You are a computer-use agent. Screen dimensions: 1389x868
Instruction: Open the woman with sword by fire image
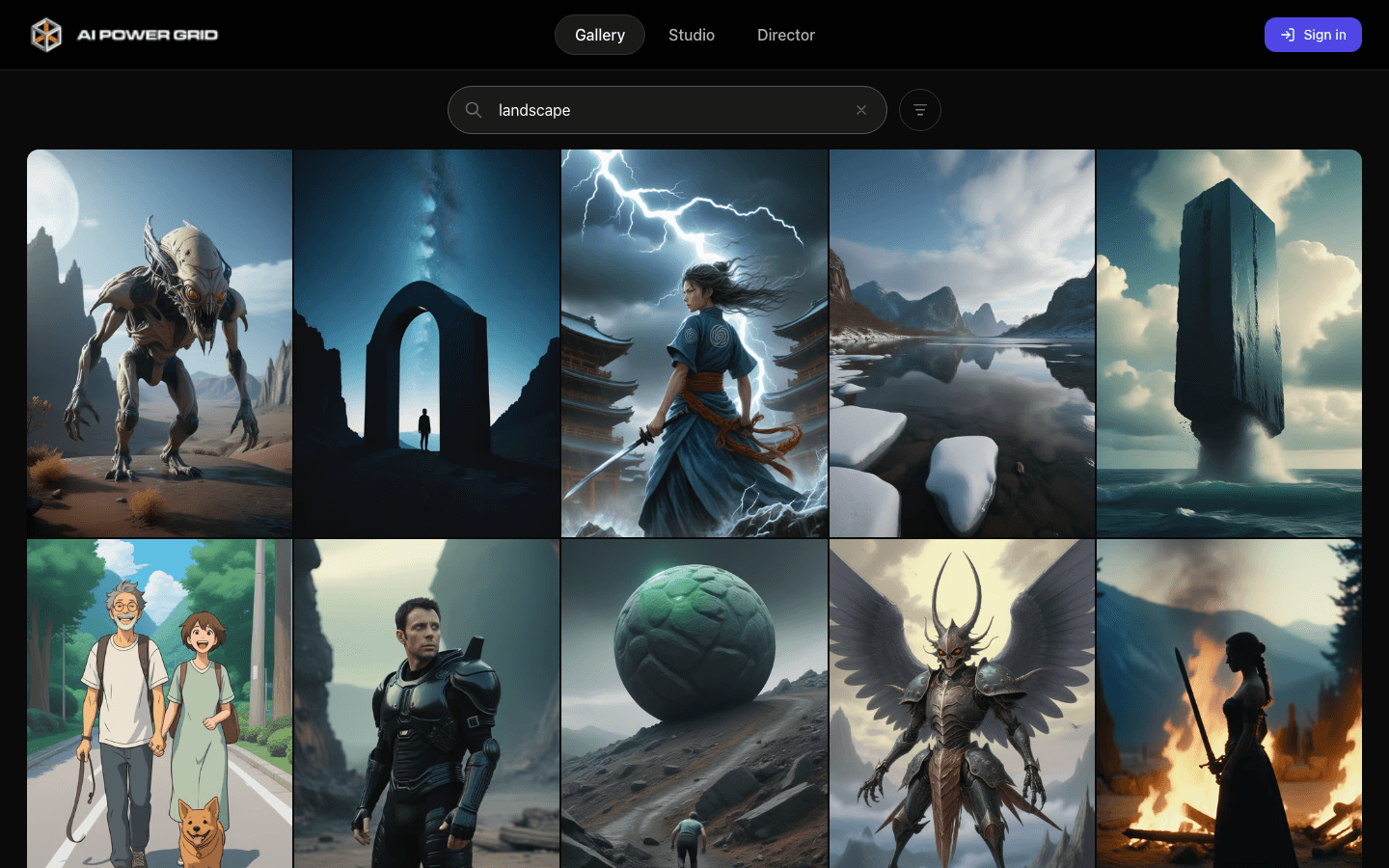click(1229, 704)
